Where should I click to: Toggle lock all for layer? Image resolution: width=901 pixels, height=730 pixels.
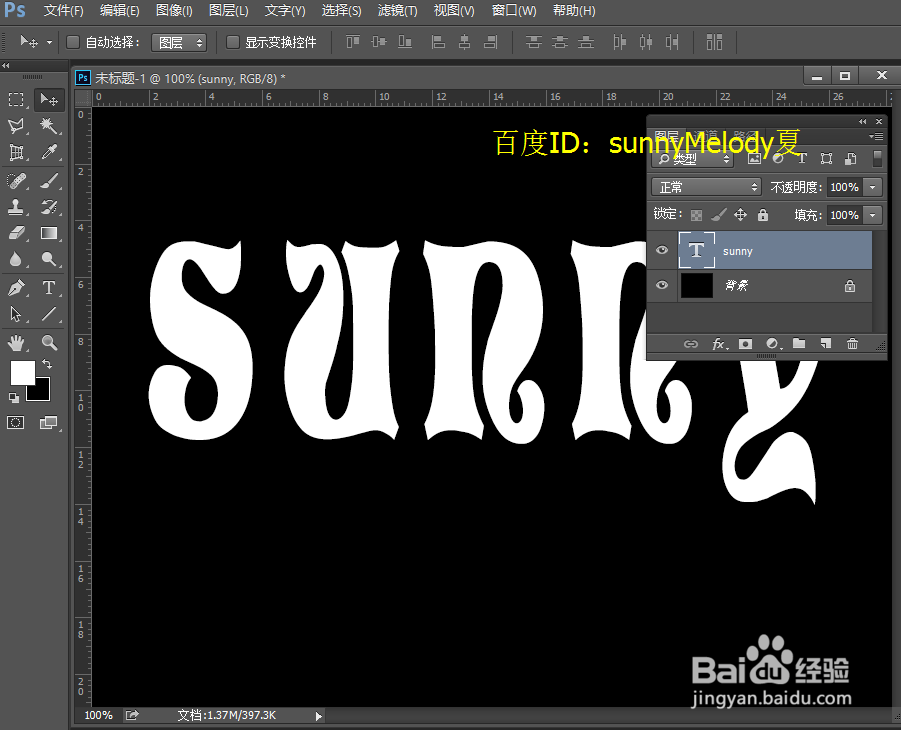tap(763, 215)
